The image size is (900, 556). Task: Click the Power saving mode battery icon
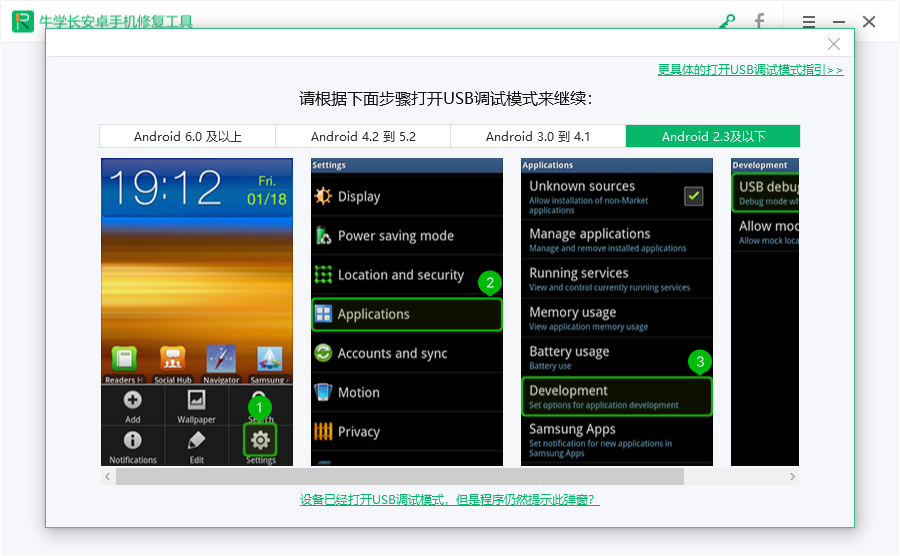[323, 235]
